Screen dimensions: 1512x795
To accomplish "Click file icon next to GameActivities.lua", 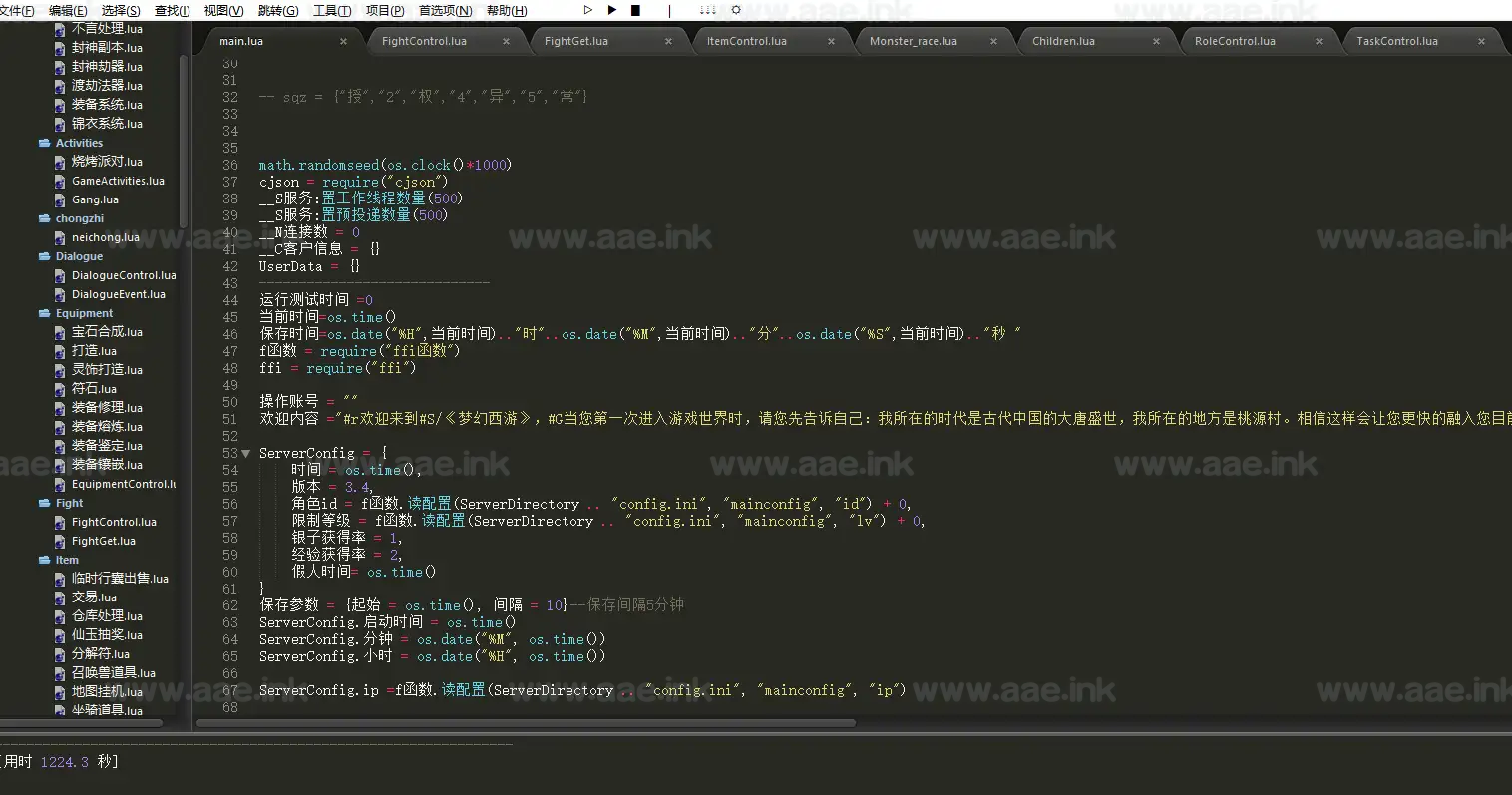I will [x=61, y=181].
